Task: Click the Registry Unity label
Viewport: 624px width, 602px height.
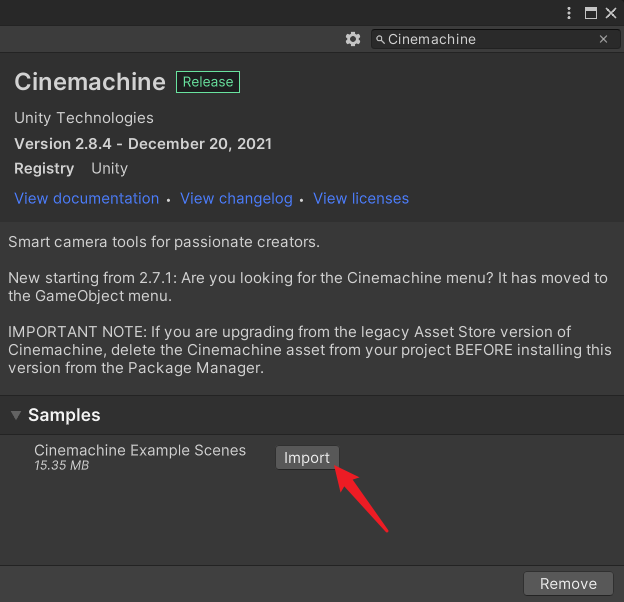Action: pos(71,169)
